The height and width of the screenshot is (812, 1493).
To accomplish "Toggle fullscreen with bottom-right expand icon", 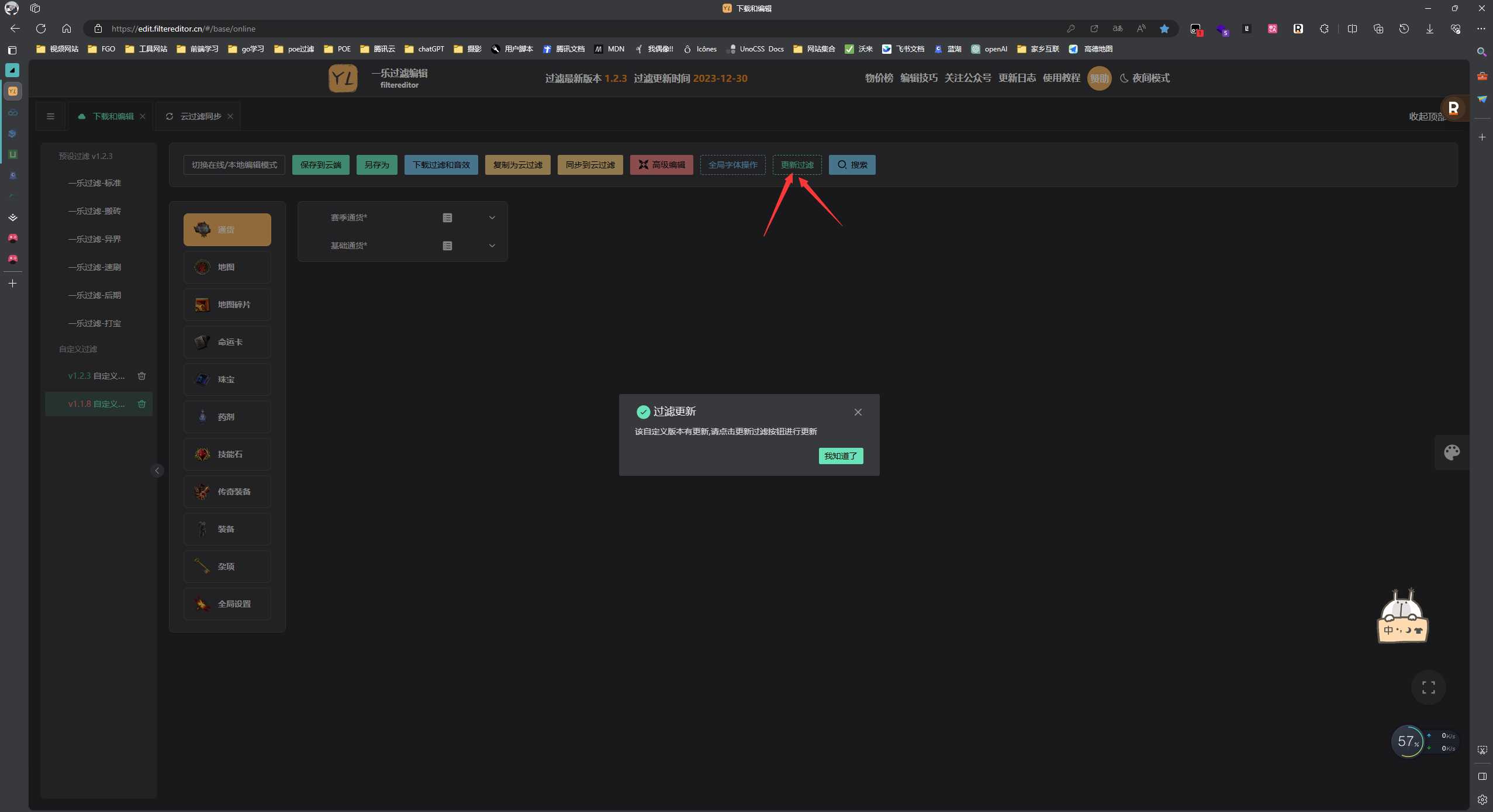I will pos(1428,687).
